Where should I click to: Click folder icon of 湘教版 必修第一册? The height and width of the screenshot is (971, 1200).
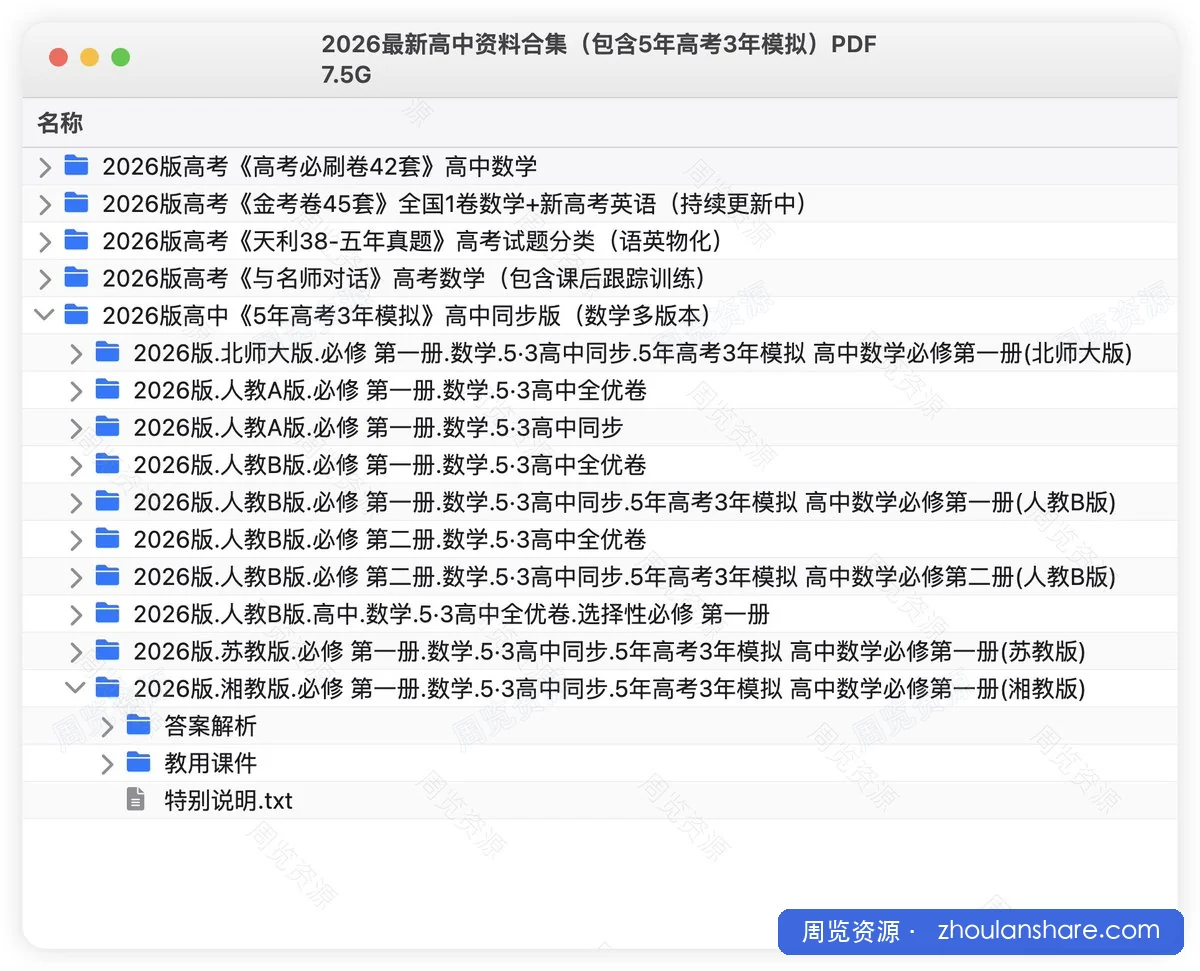click(108, 688)
